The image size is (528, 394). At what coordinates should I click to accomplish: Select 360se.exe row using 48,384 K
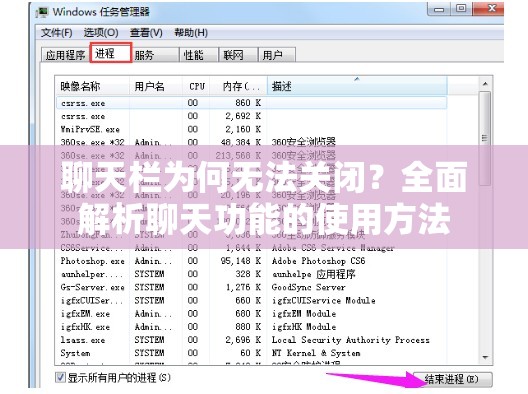tap(252, 142)
